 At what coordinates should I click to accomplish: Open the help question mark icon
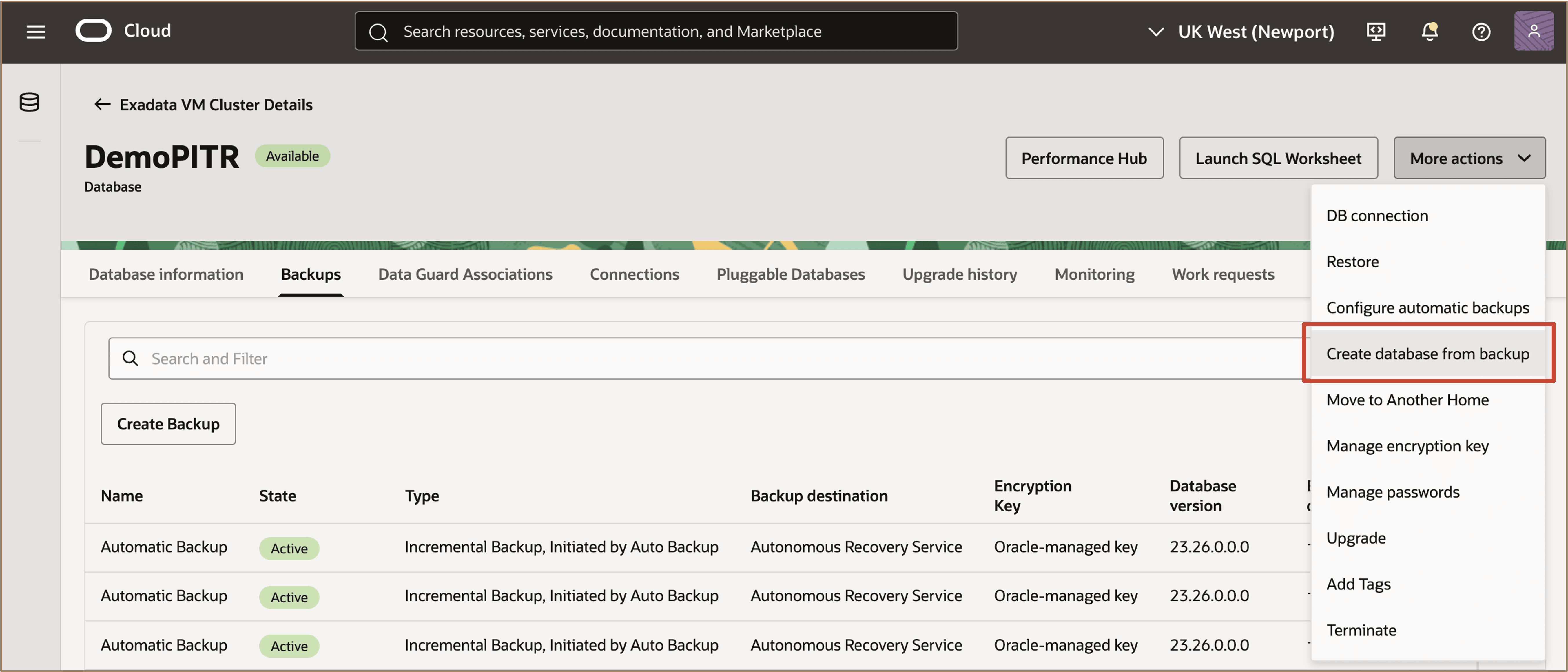coord(1481,32)
